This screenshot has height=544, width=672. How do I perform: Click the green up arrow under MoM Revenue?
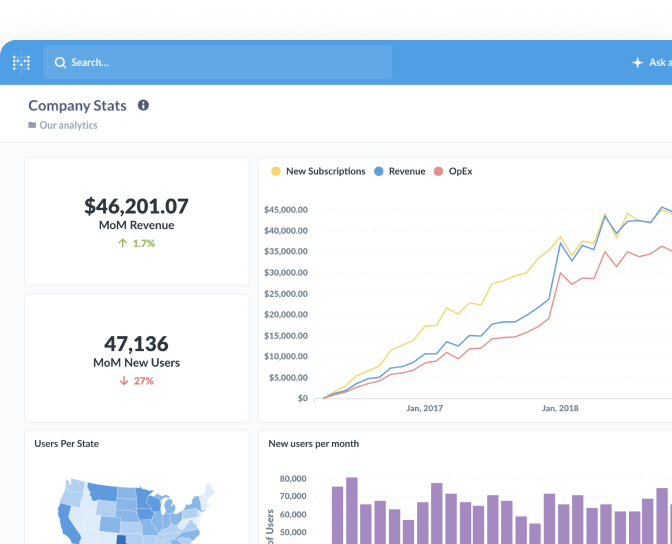click(x=122, y=243)
